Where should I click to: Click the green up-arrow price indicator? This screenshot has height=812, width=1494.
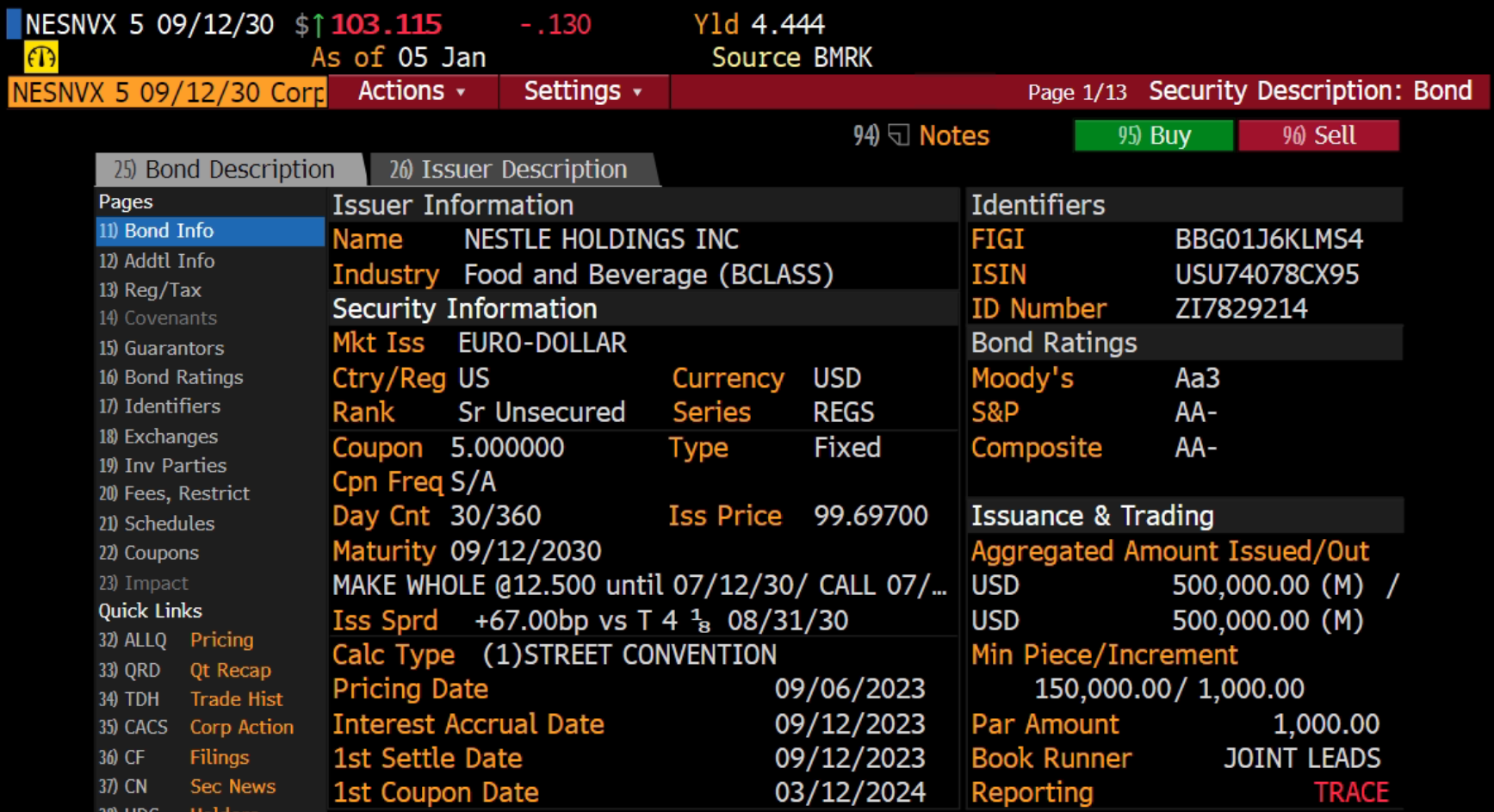coord(318,24)
